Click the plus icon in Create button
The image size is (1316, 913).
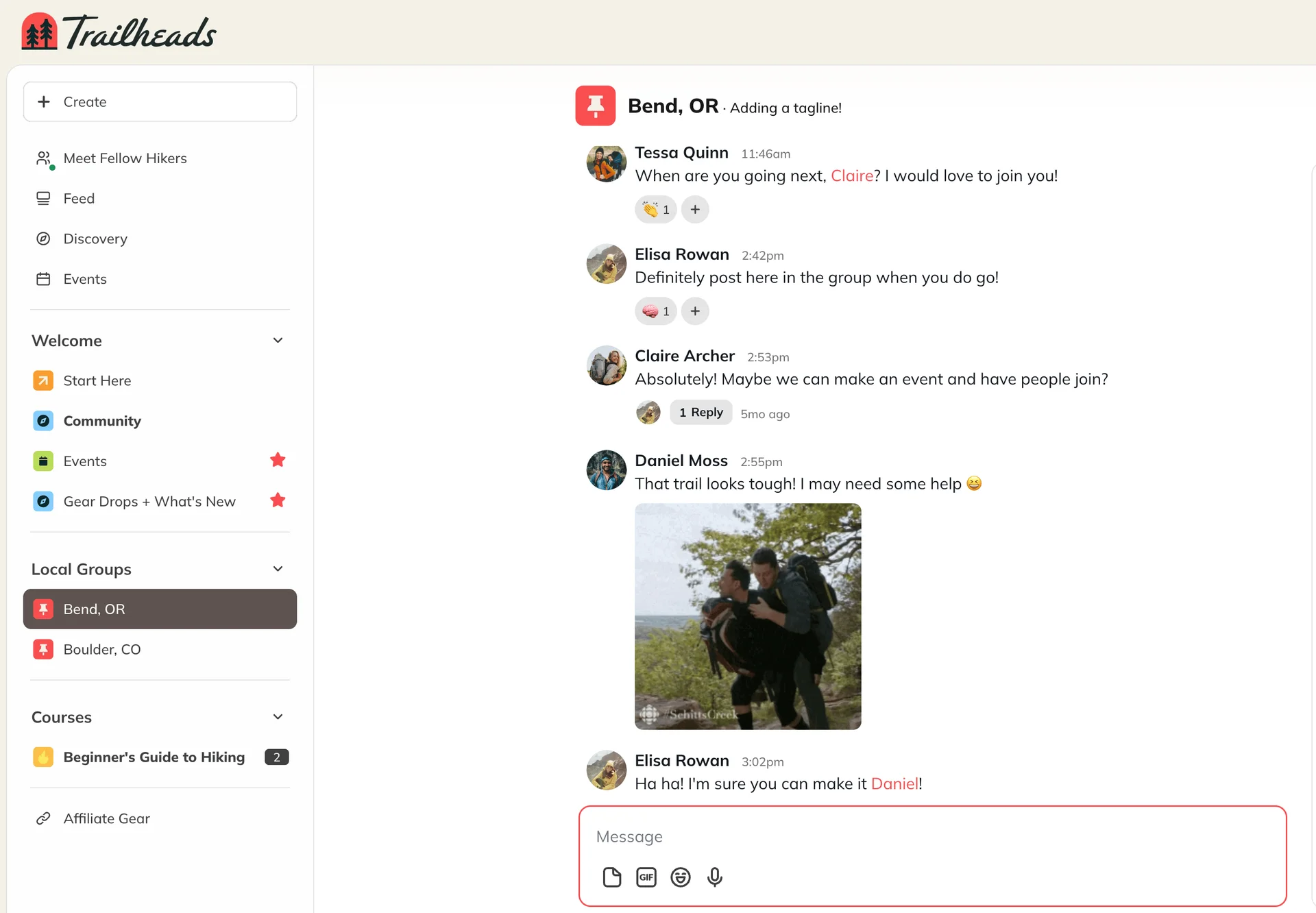click(44, 101)
